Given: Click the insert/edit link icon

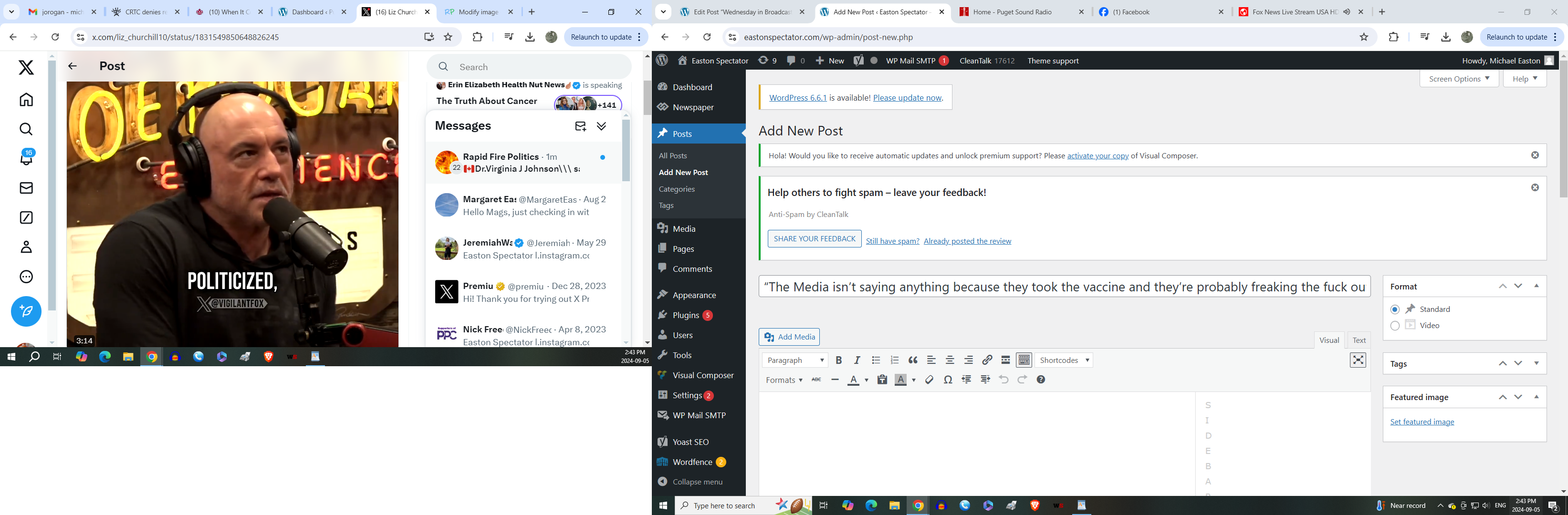Looking at the screenshot, I should 987,360.
